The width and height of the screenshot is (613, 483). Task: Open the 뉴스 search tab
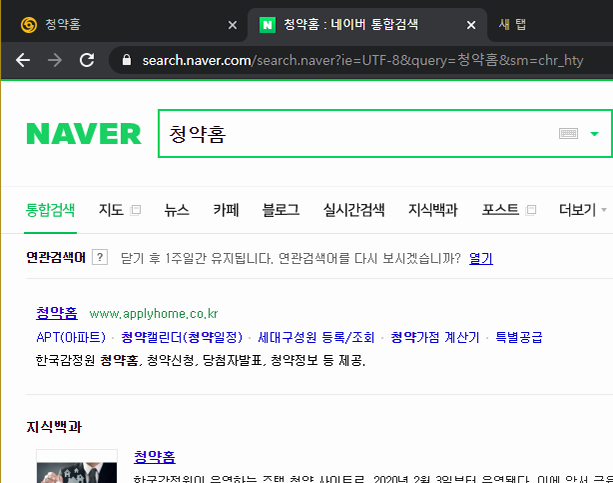click(x=177, y=210)
